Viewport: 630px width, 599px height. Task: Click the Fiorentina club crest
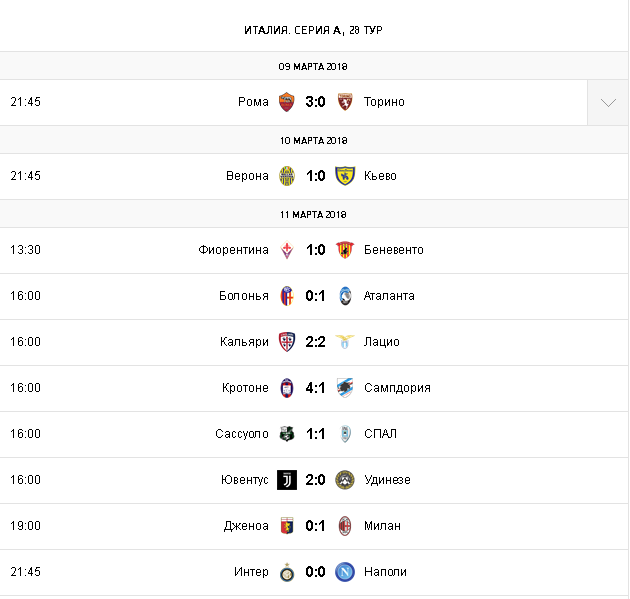click(287, 250)
